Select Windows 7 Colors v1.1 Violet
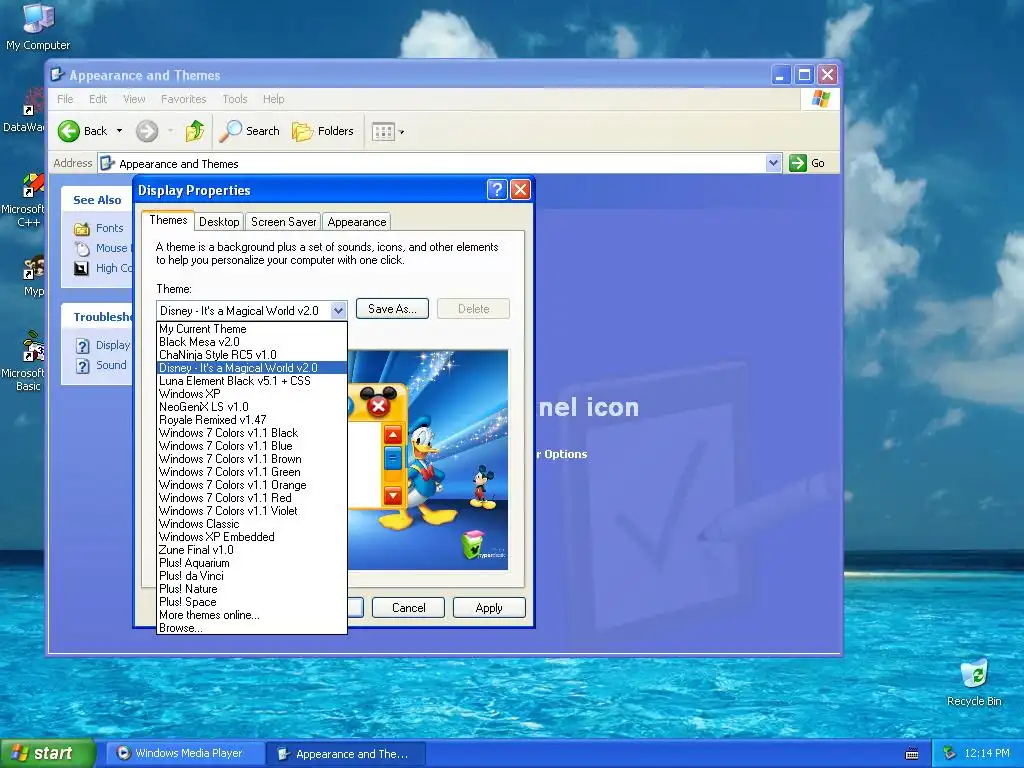This screenshot has width=1024, height=768. coord(252,511)
